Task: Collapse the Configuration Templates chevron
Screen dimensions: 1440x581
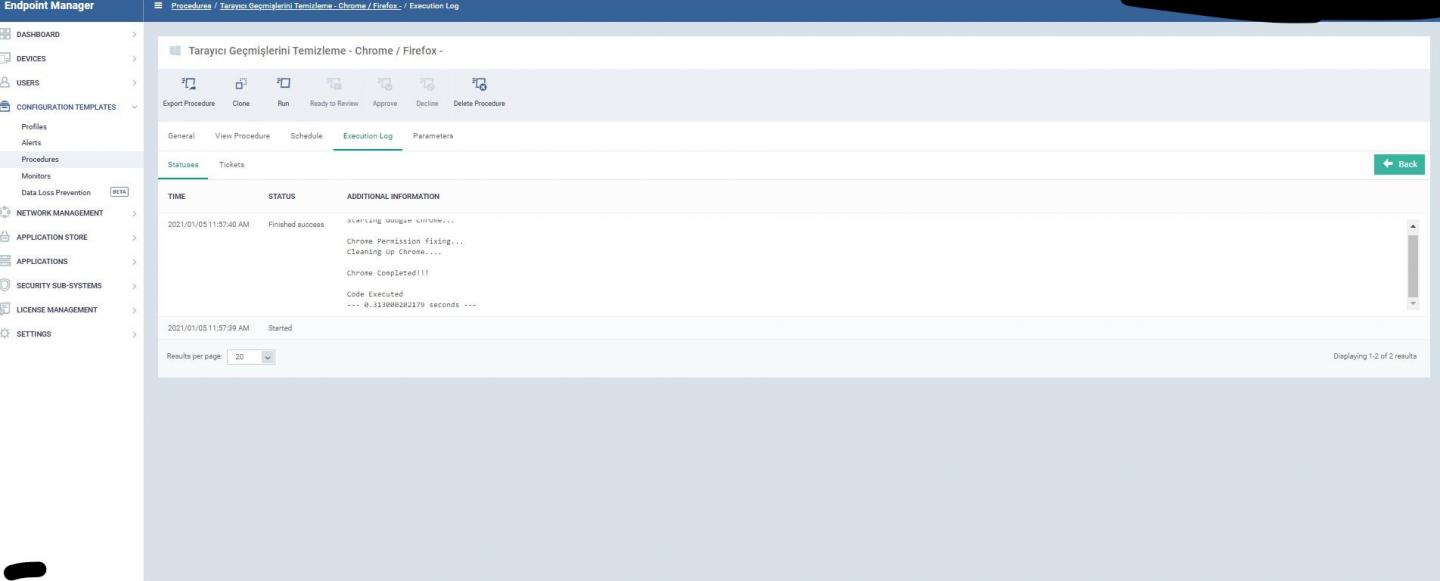Action: [x=134, y=107]
